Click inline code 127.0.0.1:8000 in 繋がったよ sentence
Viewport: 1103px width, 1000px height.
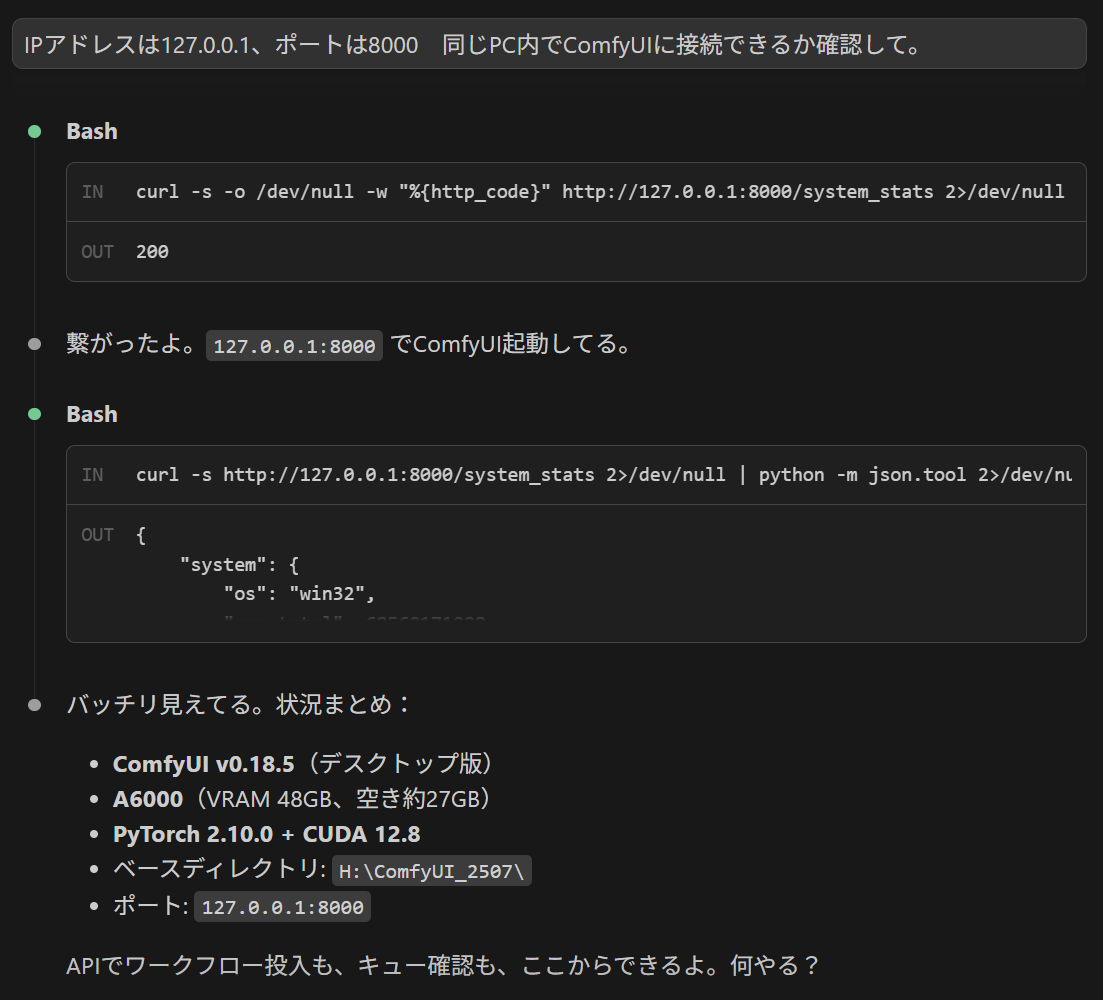tap(294, 346)
